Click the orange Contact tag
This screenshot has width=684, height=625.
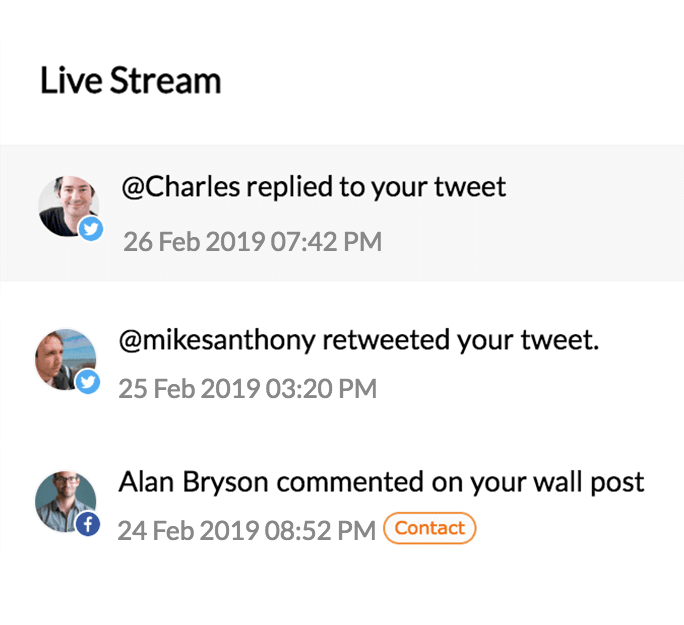pyautogui.click(x=429, y=528)
